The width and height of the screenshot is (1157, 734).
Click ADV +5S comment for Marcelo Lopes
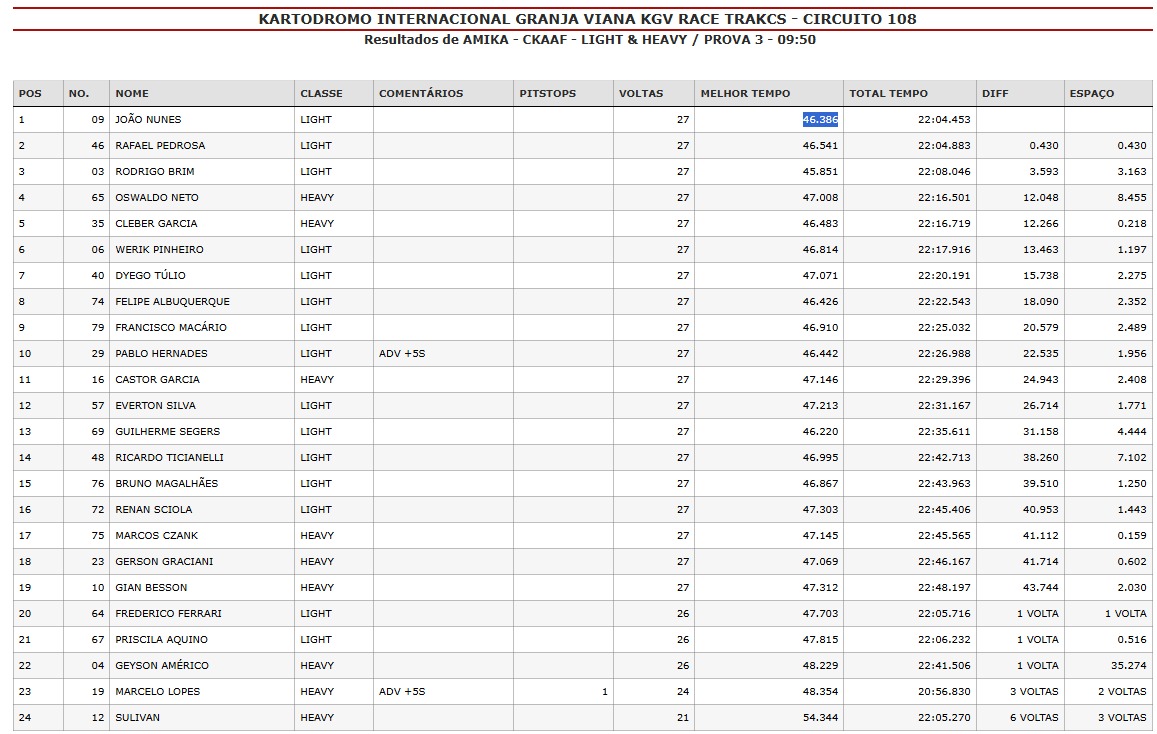(402, 692)
